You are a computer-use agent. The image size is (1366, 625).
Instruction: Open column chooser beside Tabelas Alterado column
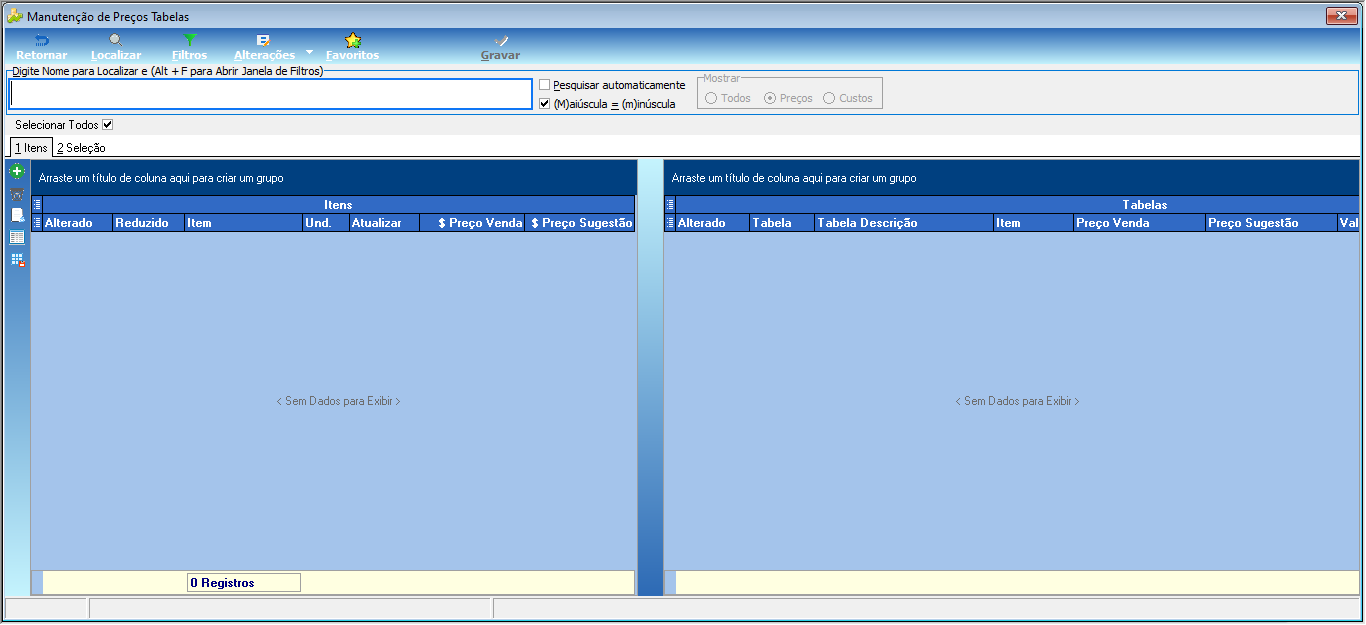tap(670, 223)
